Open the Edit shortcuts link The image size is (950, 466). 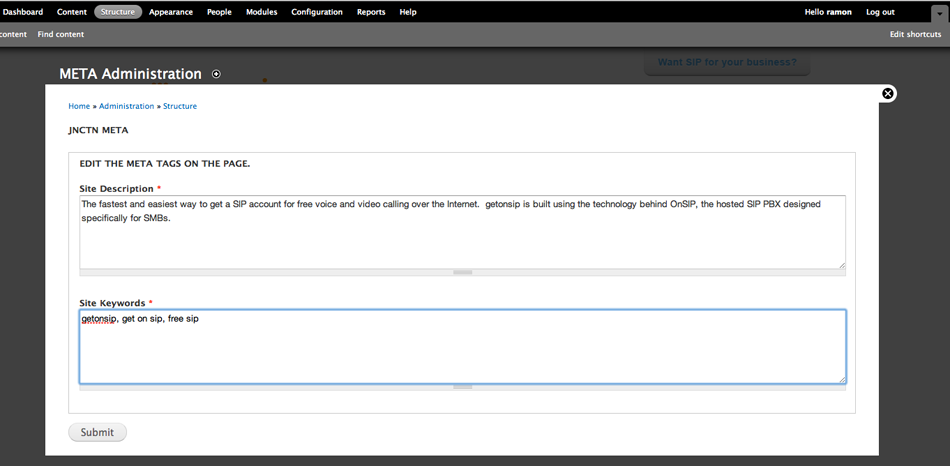915,34
